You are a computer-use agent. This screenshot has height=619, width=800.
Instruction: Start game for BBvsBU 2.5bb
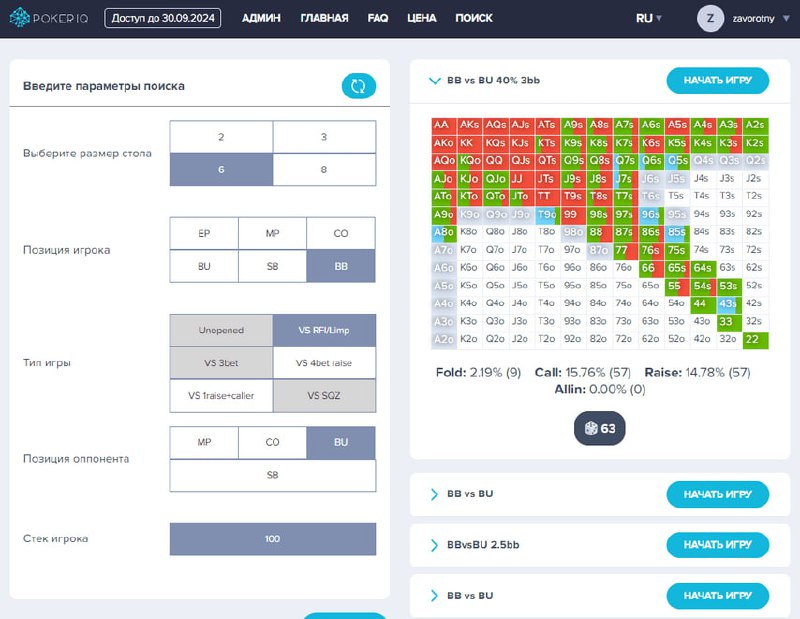point(717,545)
